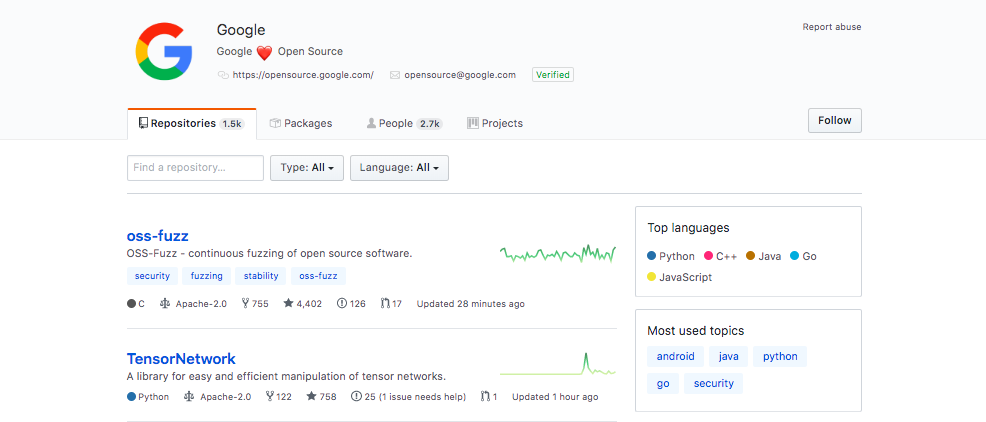Select java in Most used topics
986x422 pixels.
[728, 357]
